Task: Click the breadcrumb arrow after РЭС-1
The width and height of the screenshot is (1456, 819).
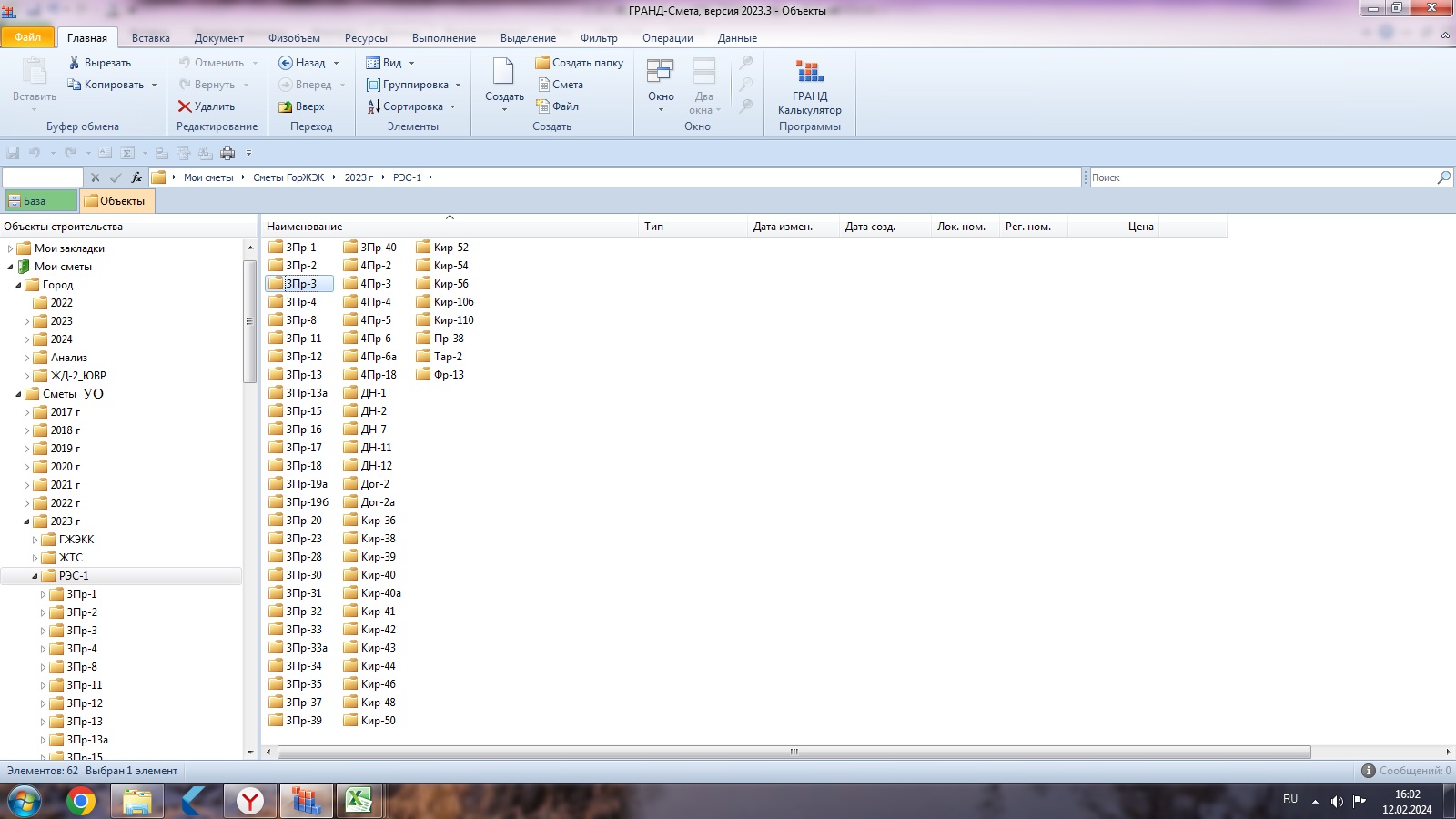Action: pyautogui.click(x=430, y=177)
